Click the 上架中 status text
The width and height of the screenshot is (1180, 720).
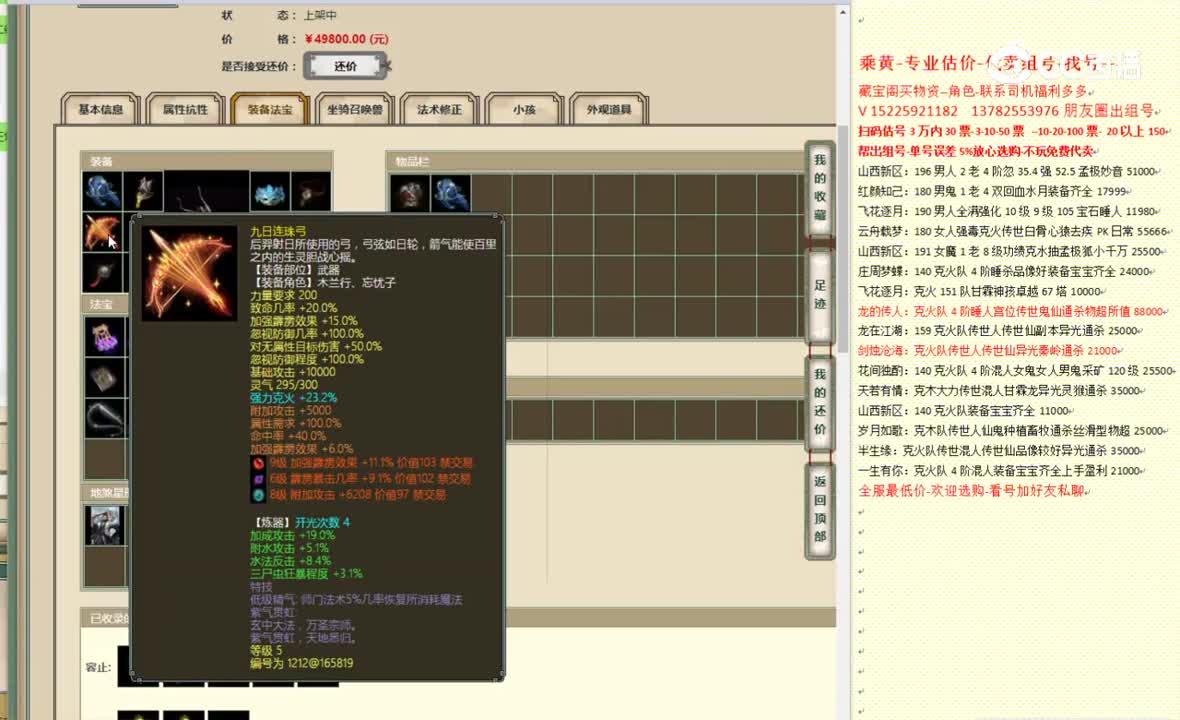click(321, 15)
